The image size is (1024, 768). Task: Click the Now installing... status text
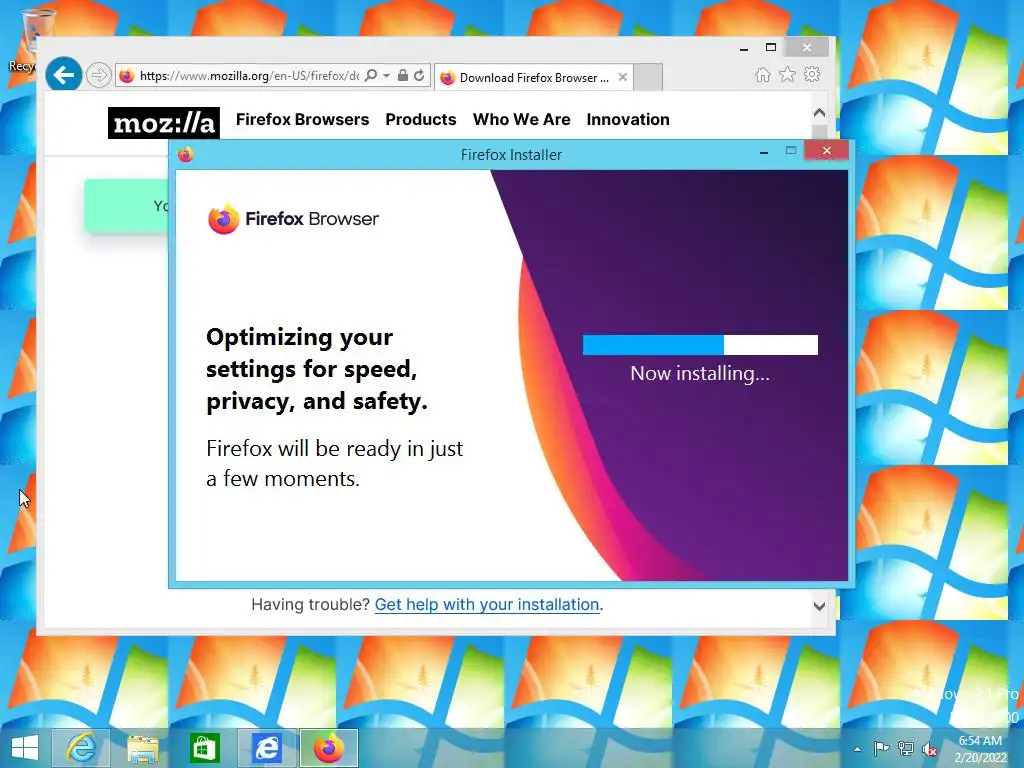(x=700, y=373)
